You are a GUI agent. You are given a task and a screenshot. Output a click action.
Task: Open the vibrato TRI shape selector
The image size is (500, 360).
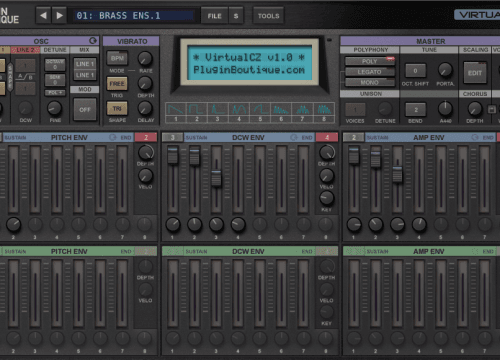(117, 109)
